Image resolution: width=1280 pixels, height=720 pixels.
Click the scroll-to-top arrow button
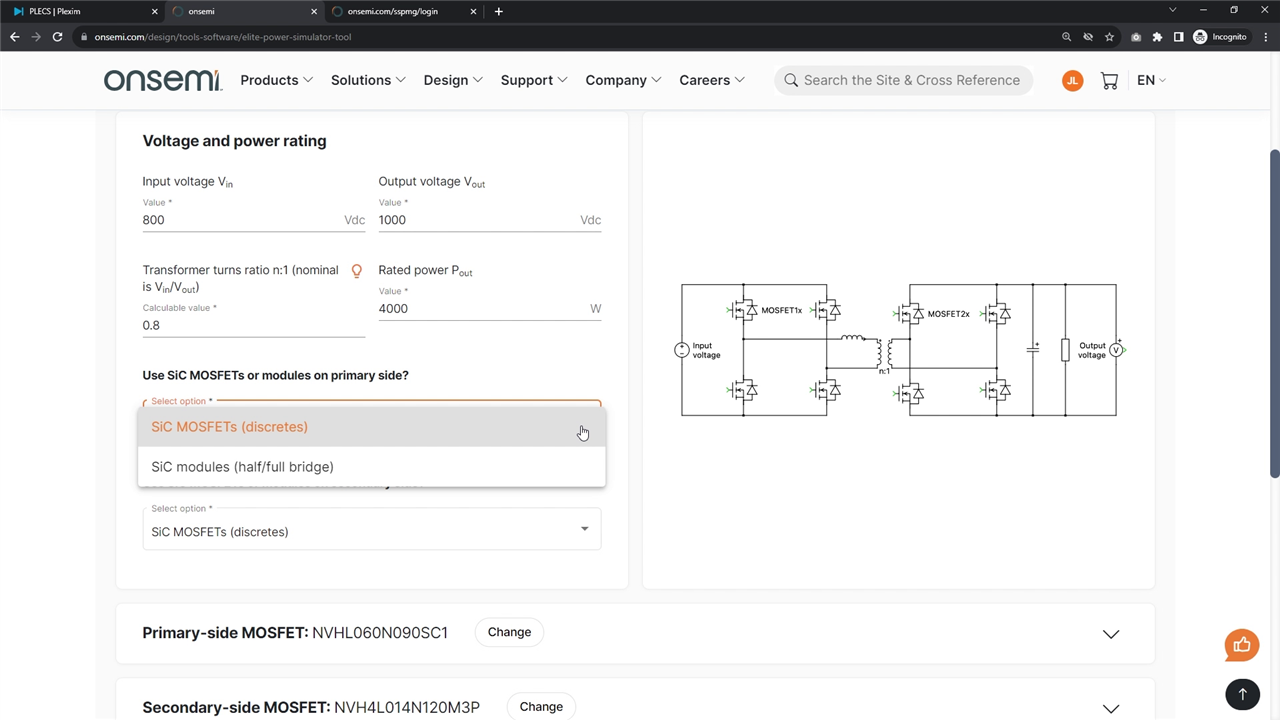[1242, 694]
